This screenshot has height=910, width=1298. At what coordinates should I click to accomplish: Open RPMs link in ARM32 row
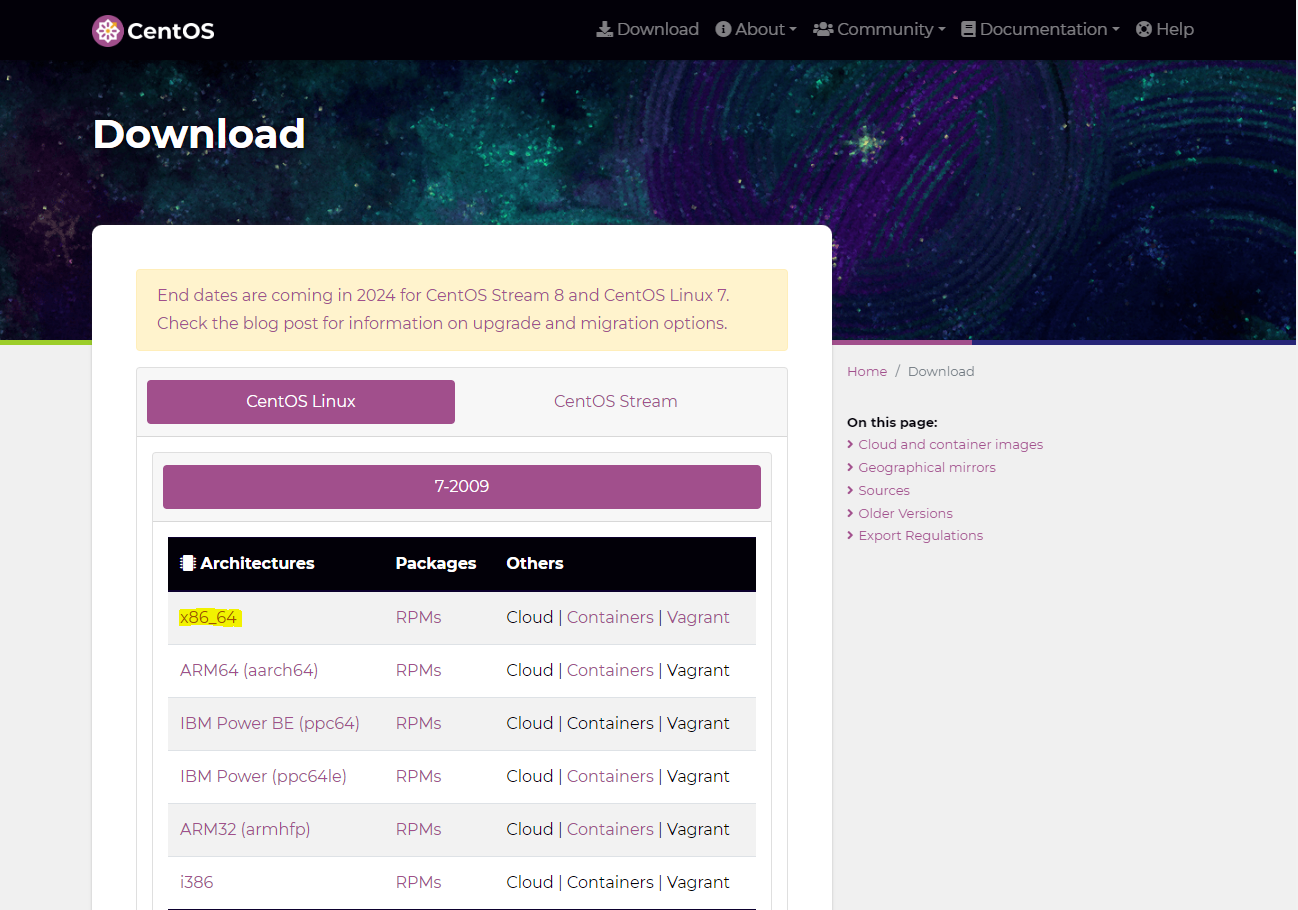(x=418, y=829)
